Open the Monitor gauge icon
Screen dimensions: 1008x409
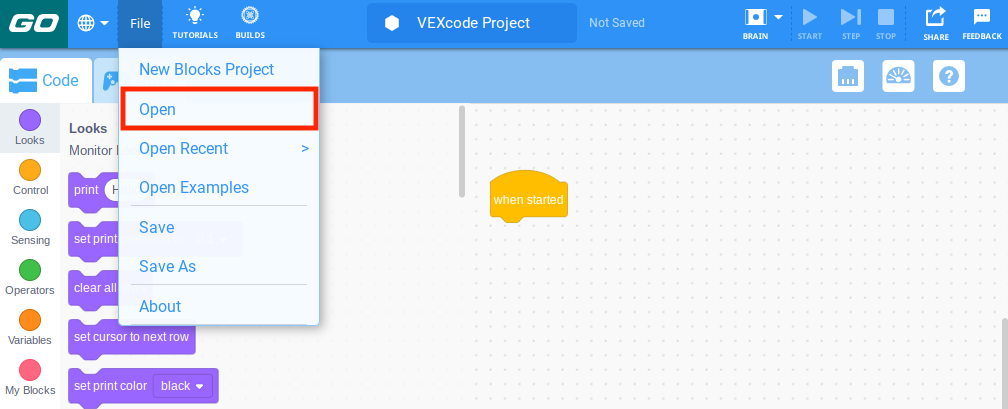(x=898, y=76)
